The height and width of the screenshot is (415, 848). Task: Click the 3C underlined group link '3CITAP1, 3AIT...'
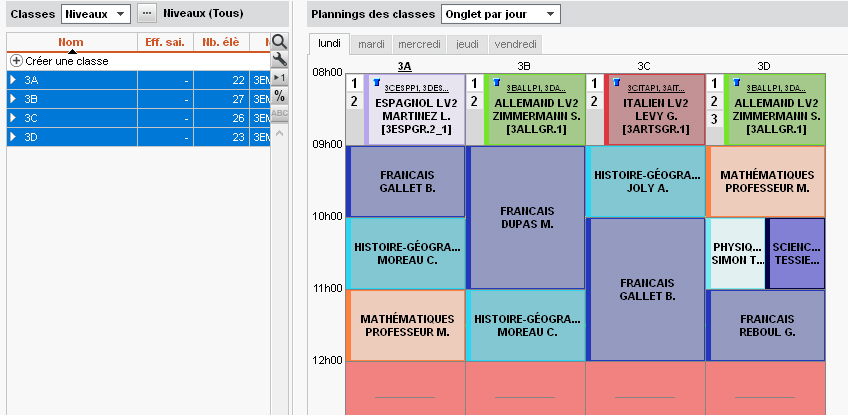655,88
